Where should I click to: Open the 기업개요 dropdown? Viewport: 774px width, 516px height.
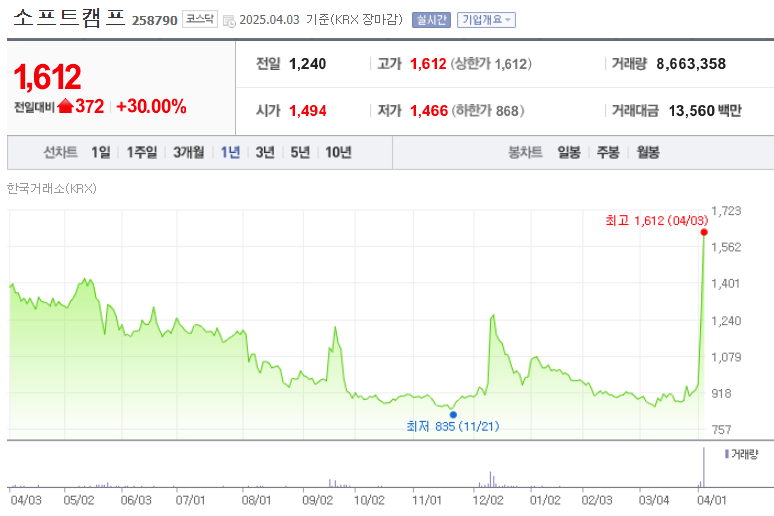click(x=486, y=20)
